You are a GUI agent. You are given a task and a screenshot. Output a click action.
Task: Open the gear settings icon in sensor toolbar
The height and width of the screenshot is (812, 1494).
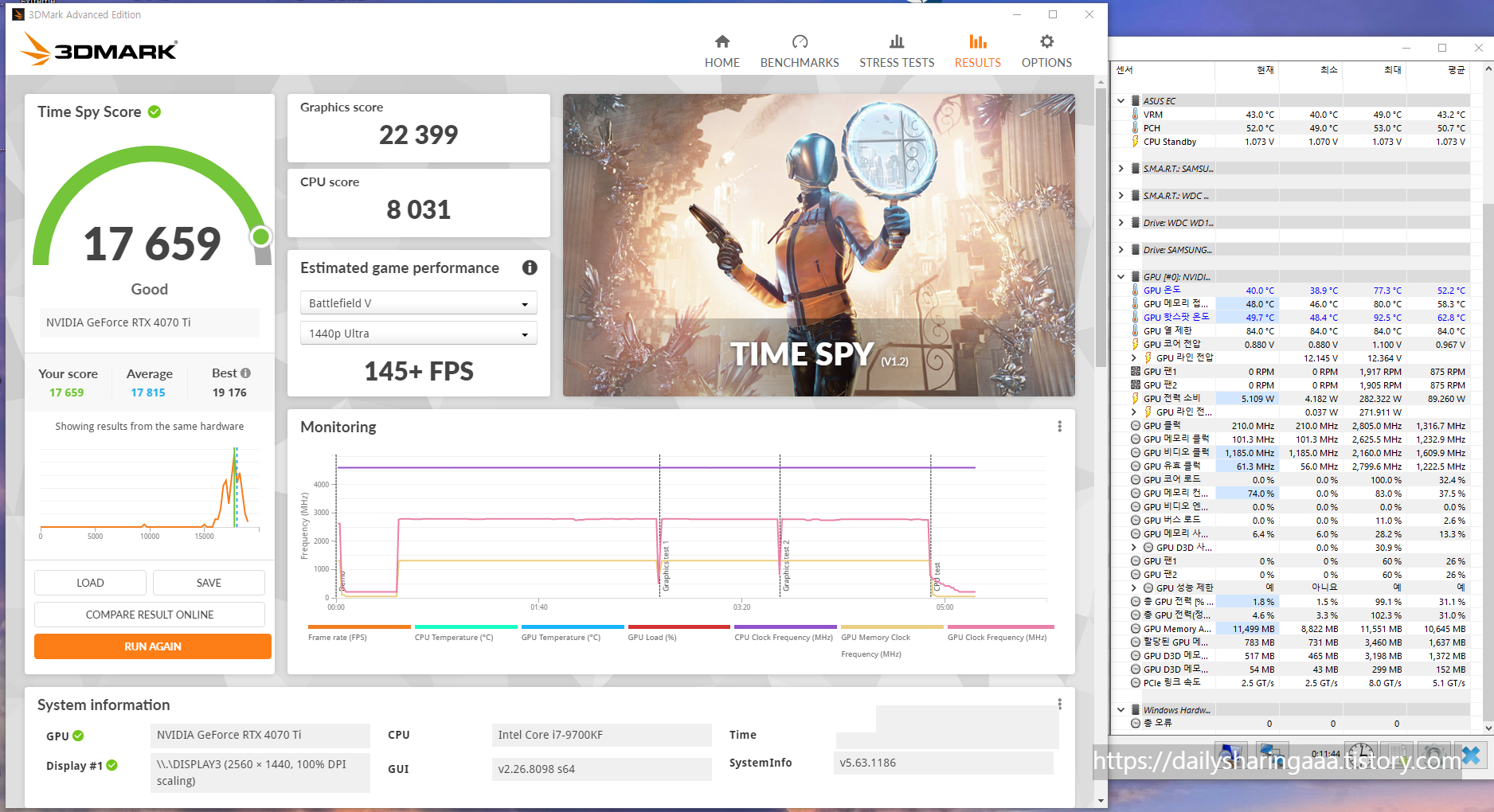coord(1434,754)
